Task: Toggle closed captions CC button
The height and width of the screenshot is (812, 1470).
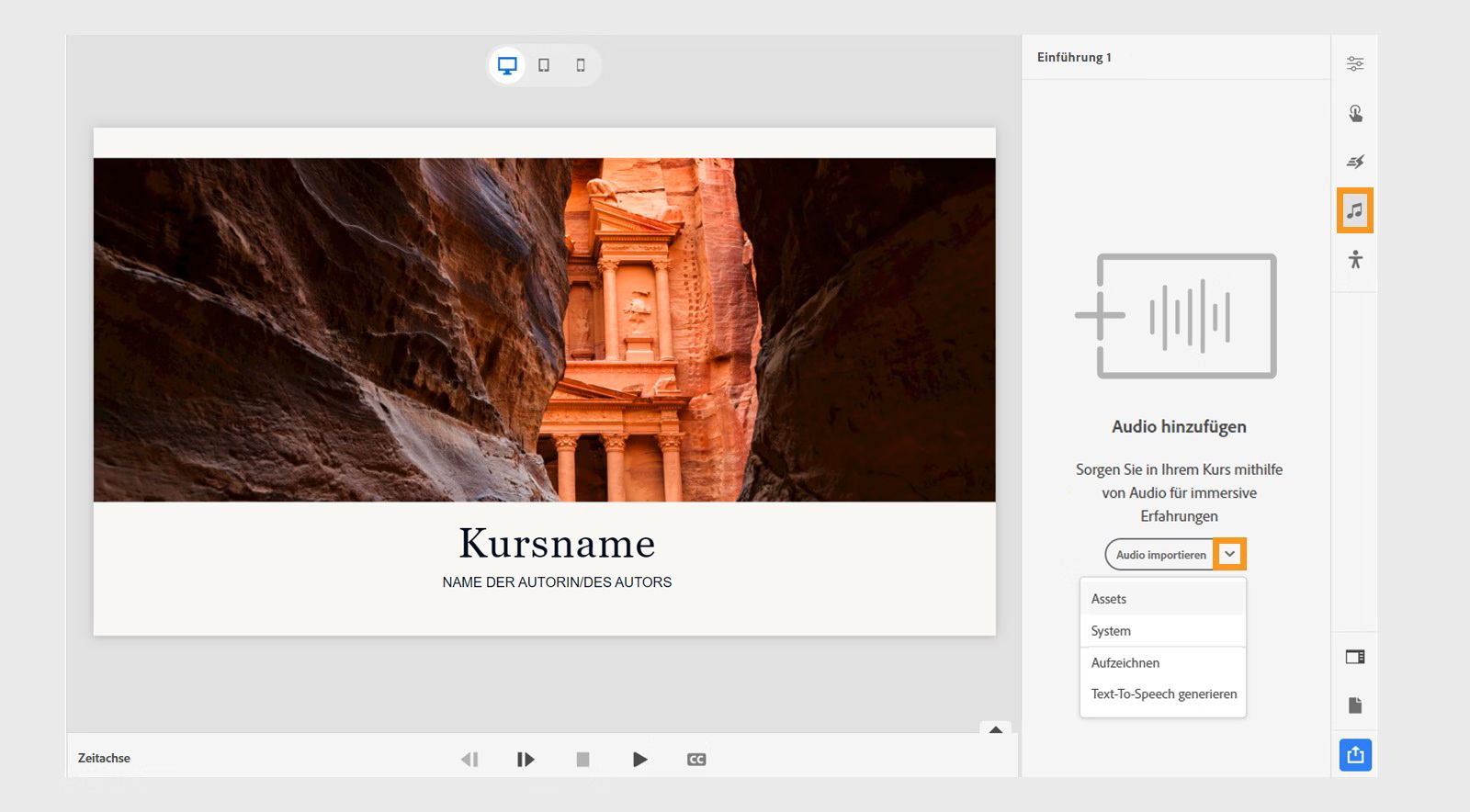Action: [696, 759]
